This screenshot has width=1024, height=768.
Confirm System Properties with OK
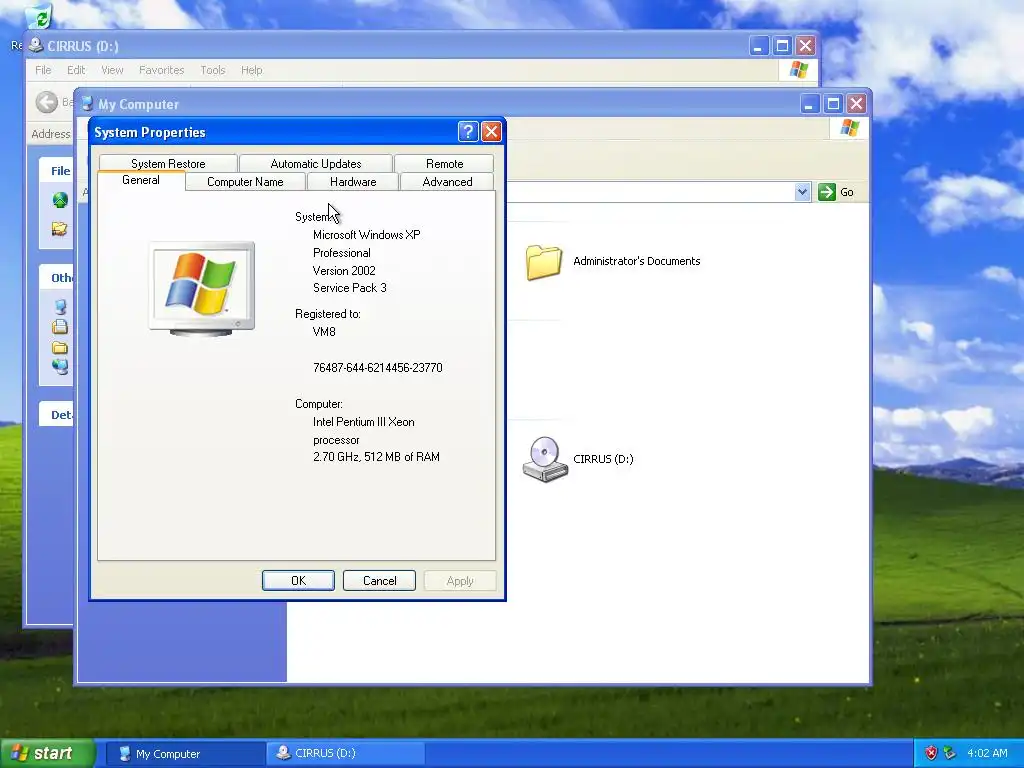point(298,581)
